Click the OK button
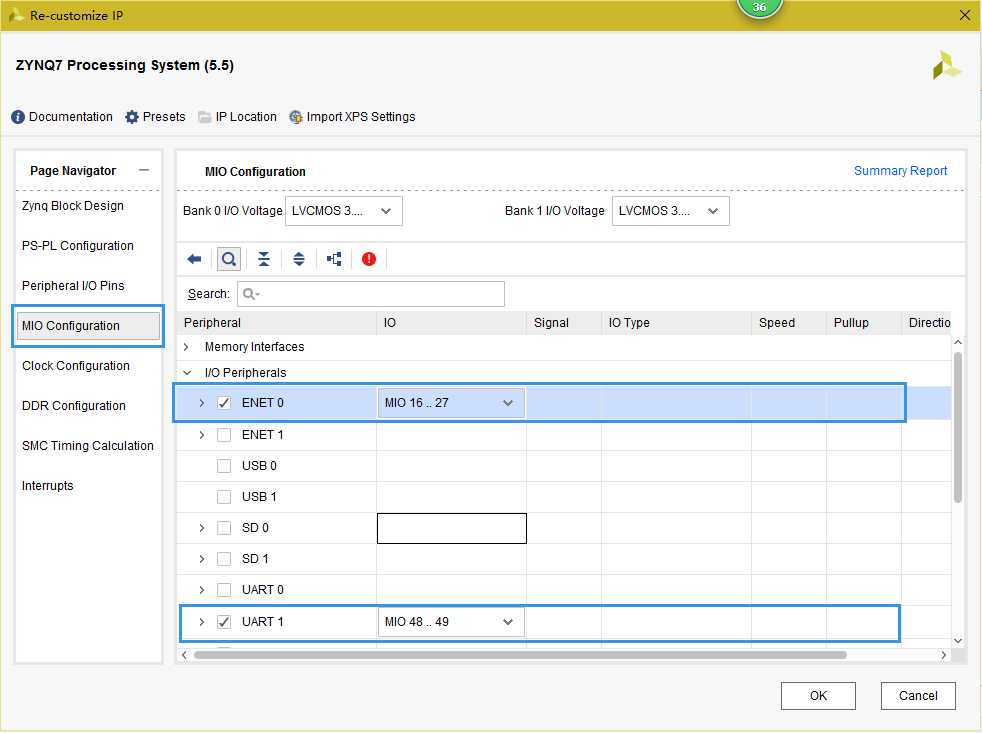This screenshot has width=982, height=733. click(818, 696)
